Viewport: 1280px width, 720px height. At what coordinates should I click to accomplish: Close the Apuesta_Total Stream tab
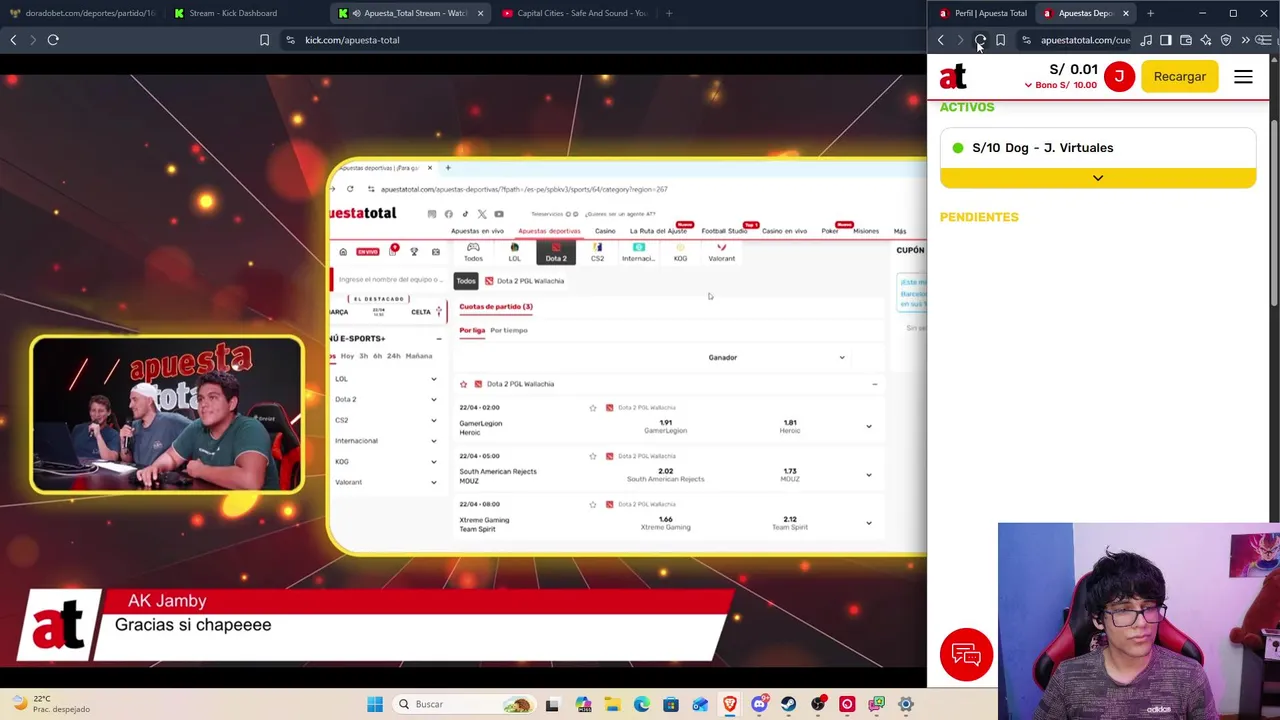pyautogui.click(x=480, y=13)
